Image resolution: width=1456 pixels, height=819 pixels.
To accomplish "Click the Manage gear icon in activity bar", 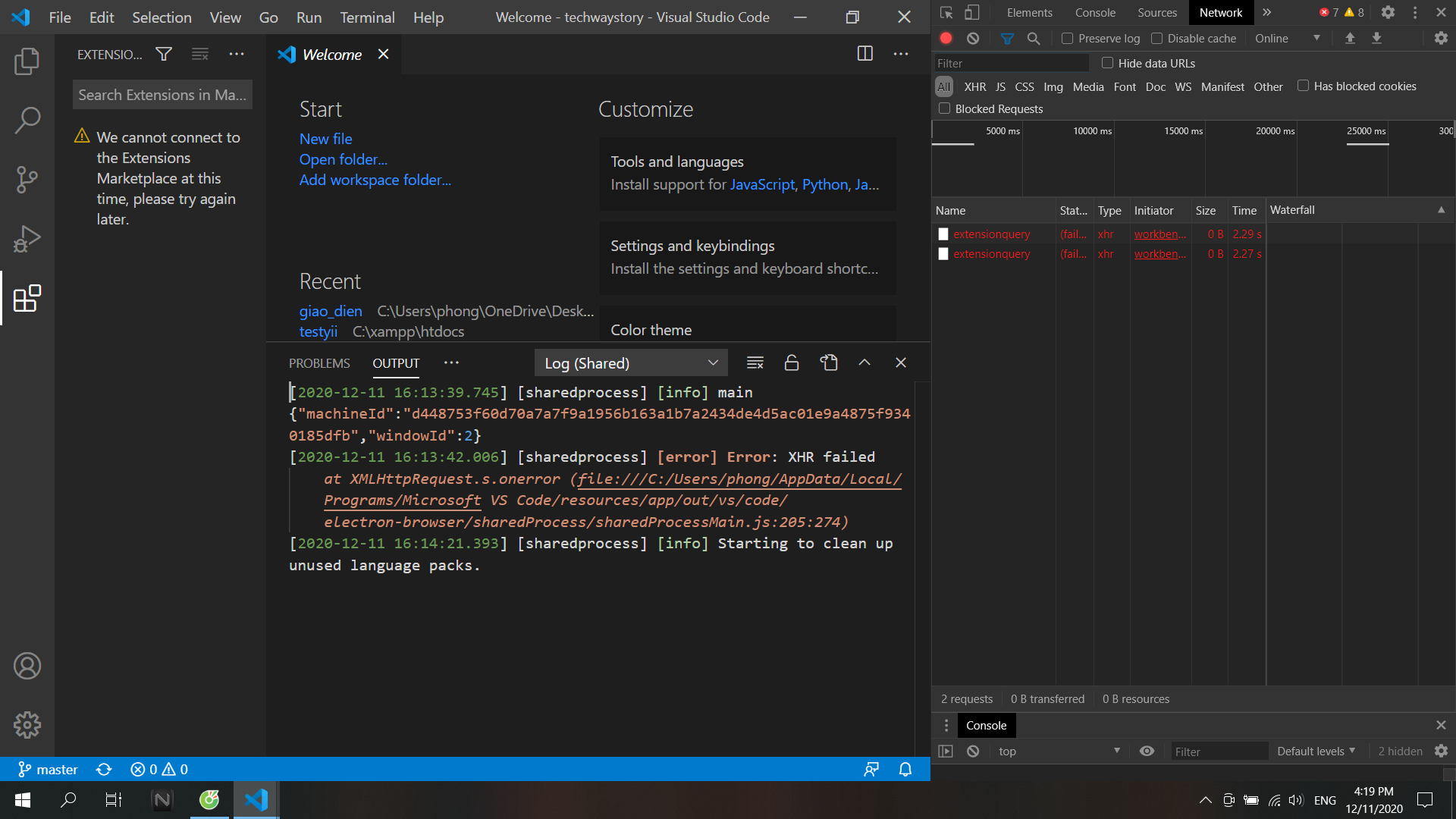I will coord(27,724).
